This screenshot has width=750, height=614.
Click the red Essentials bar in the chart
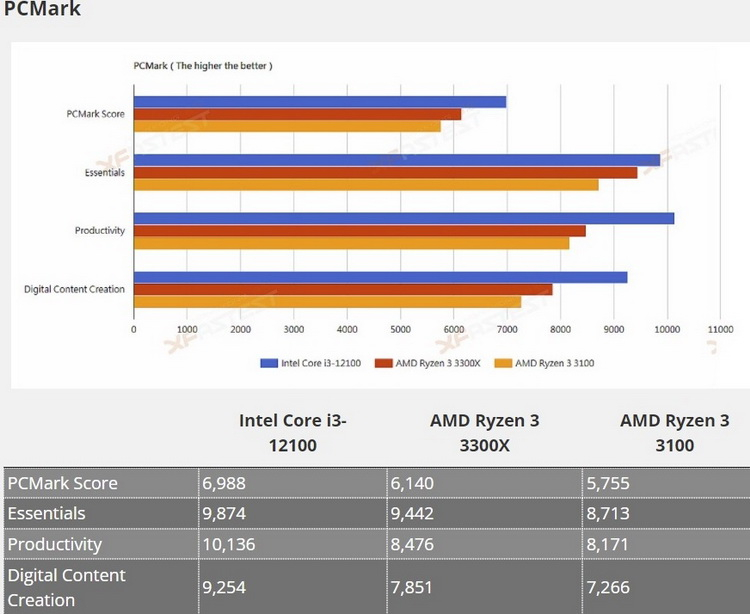coord(385,172)
